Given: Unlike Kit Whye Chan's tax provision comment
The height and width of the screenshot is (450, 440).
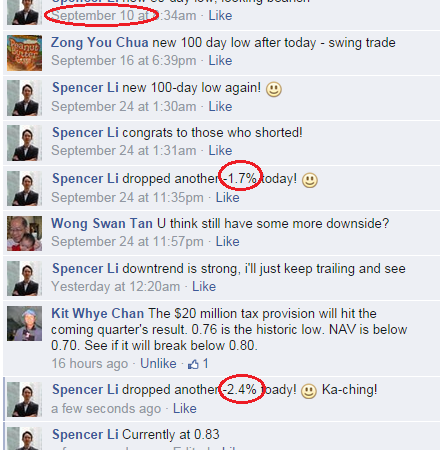Looking at the screenshot, I should click(158, 363).
